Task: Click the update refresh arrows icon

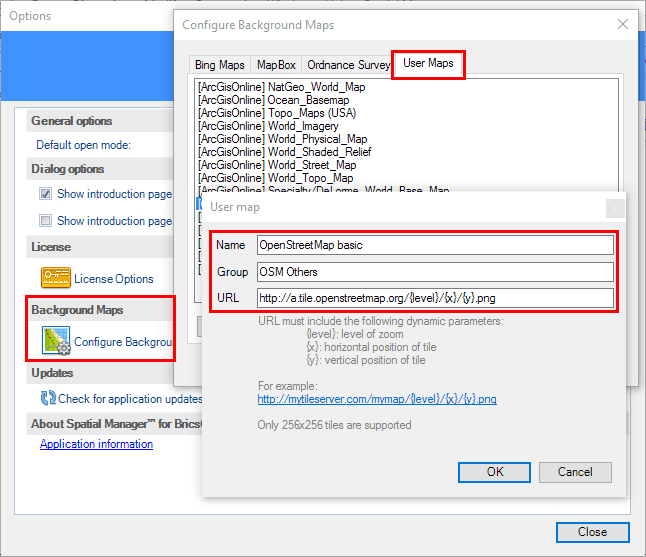Action: click(x=48, y=398)
